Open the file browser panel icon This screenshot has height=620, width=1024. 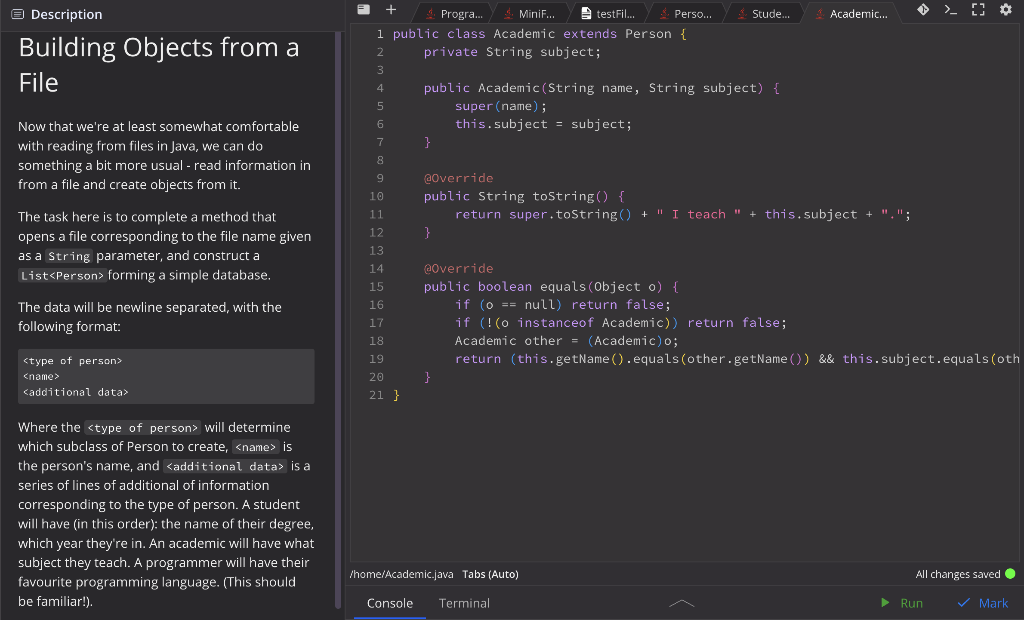(x=362, y=10)
